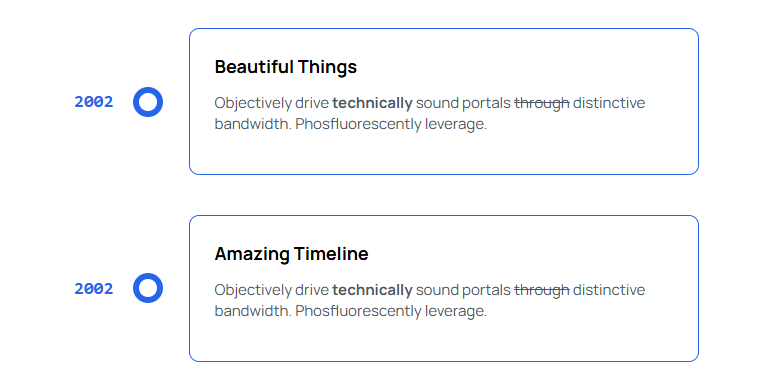Click the word distinctive in the second card
This screenshot has width=761, height=391.
click(x=609, y=290)
